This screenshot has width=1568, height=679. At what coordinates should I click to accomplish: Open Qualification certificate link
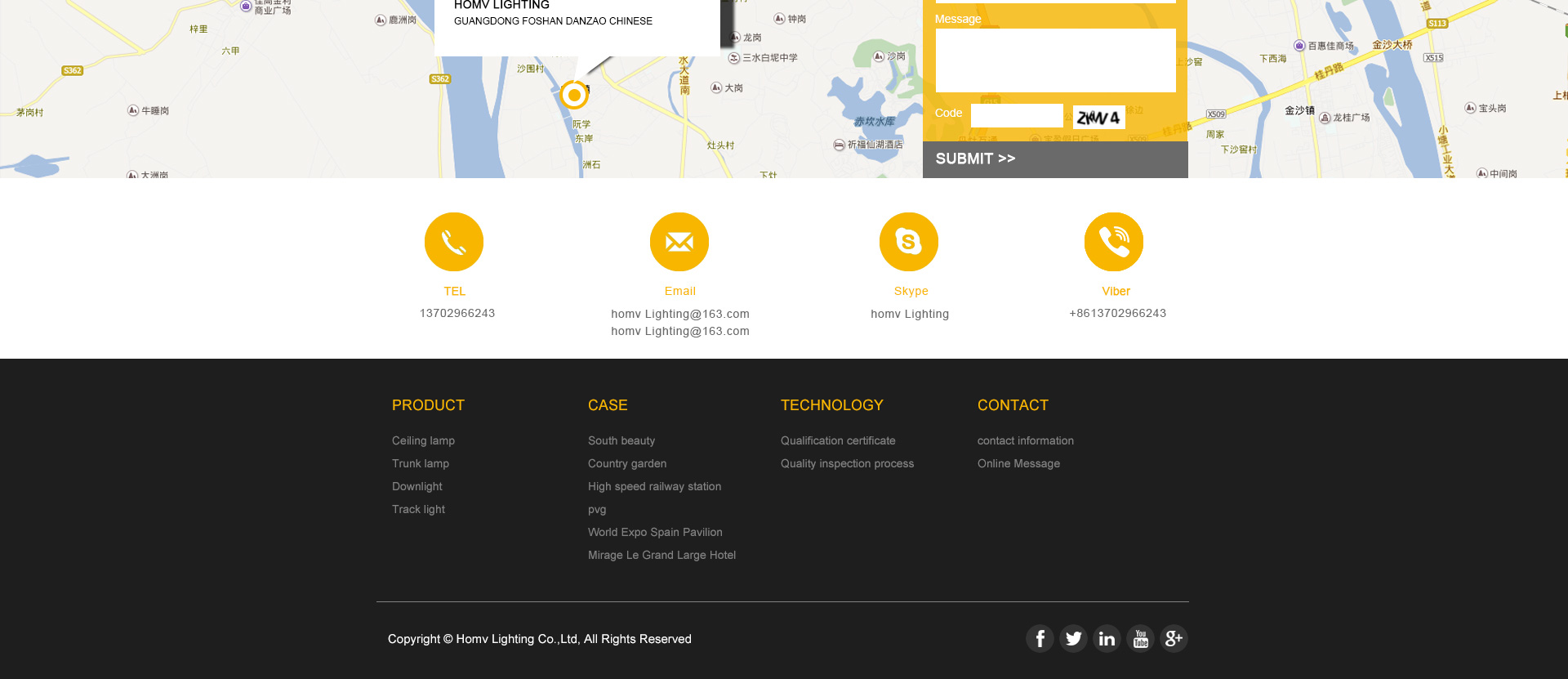pyautogui.click(x=838, y=440)
